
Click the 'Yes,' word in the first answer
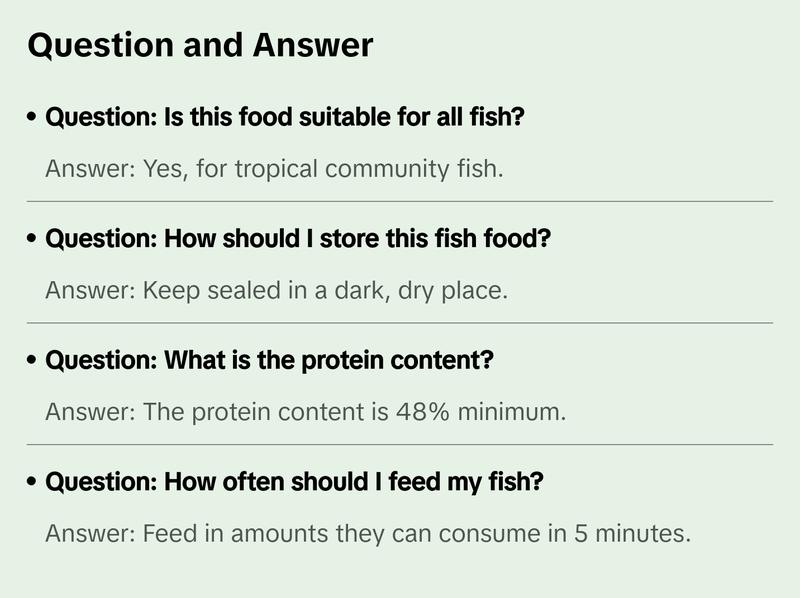pyautogui.click(x=164, y=169)
